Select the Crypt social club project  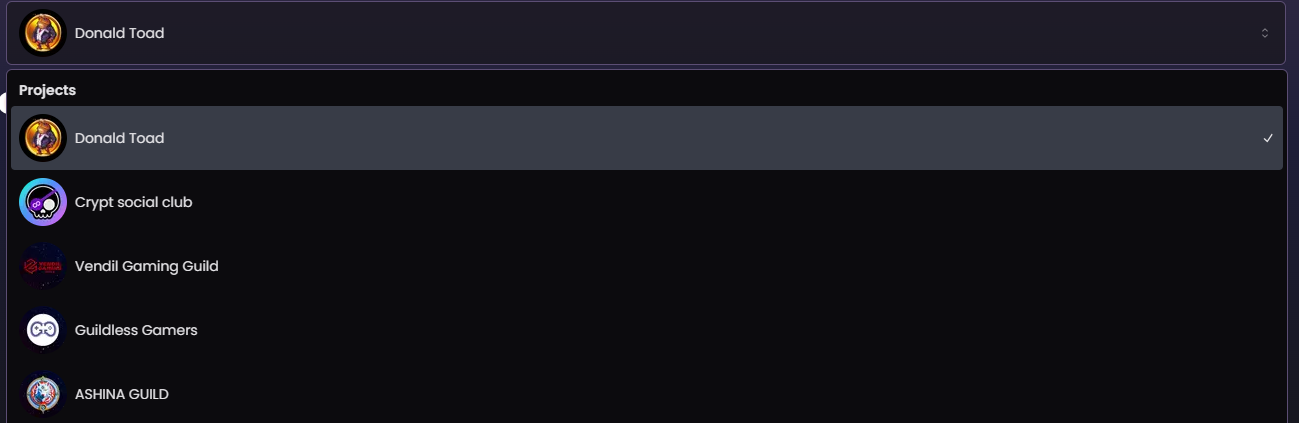coord(647,202)
